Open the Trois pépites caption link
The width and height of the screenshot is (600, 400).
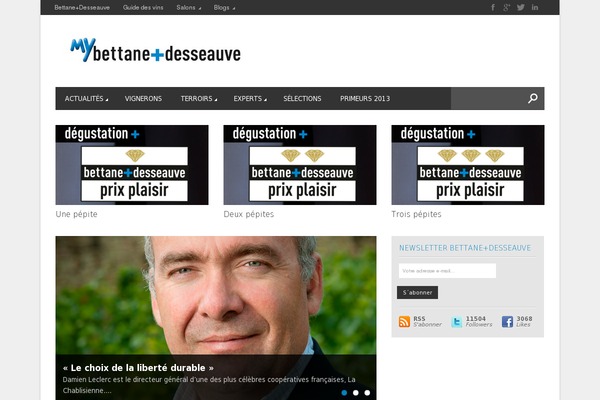pos(416,214)
